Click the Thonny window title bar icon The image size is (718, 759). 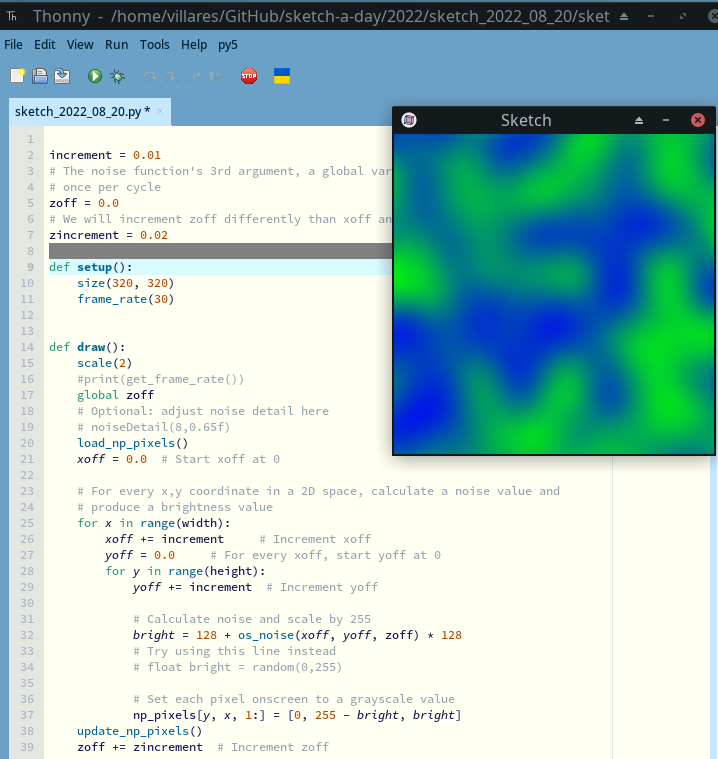pos(12,16)
